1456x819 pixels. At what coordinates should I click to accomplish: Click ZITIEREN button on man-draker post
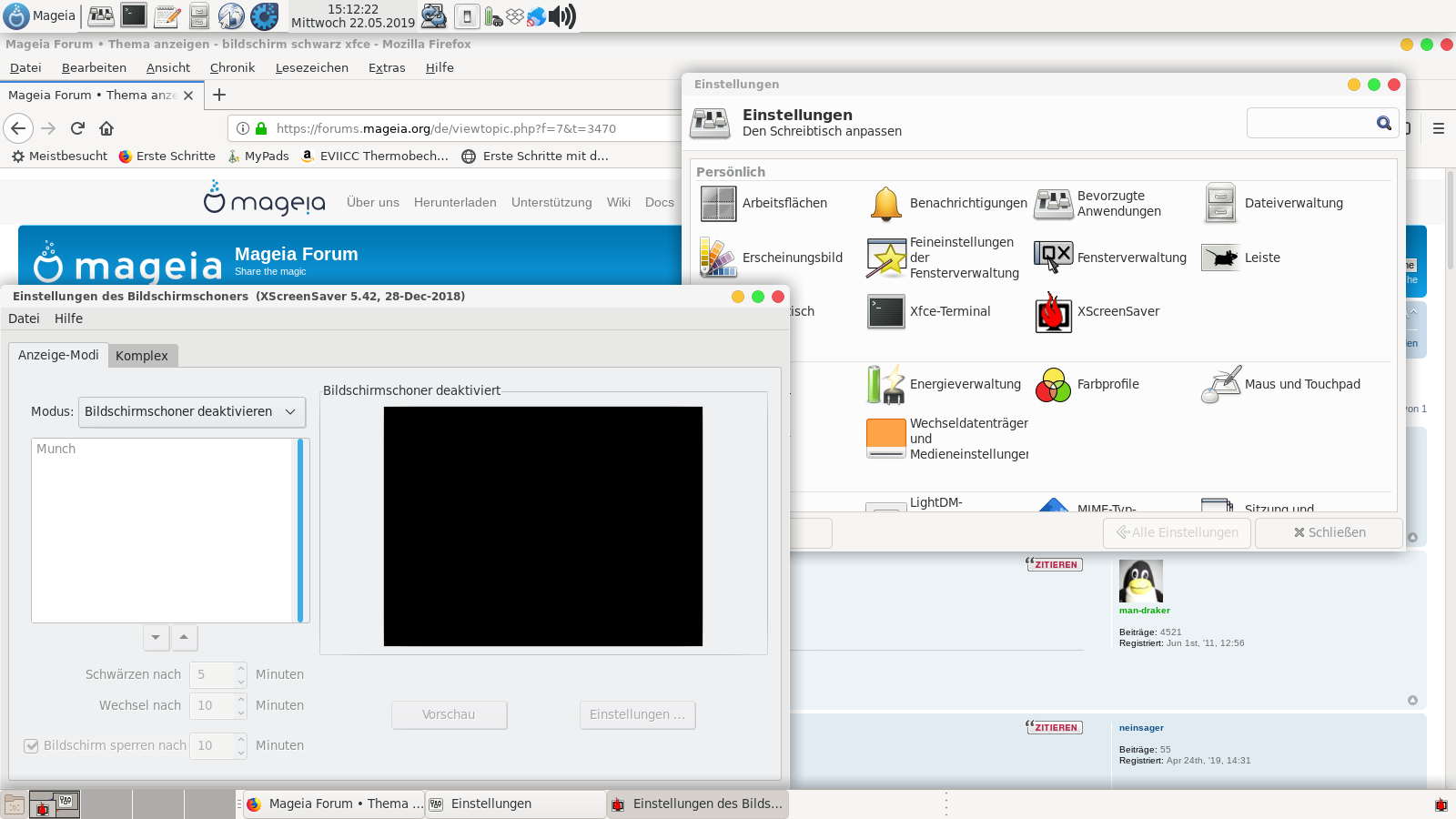(x=1054, y=564)
